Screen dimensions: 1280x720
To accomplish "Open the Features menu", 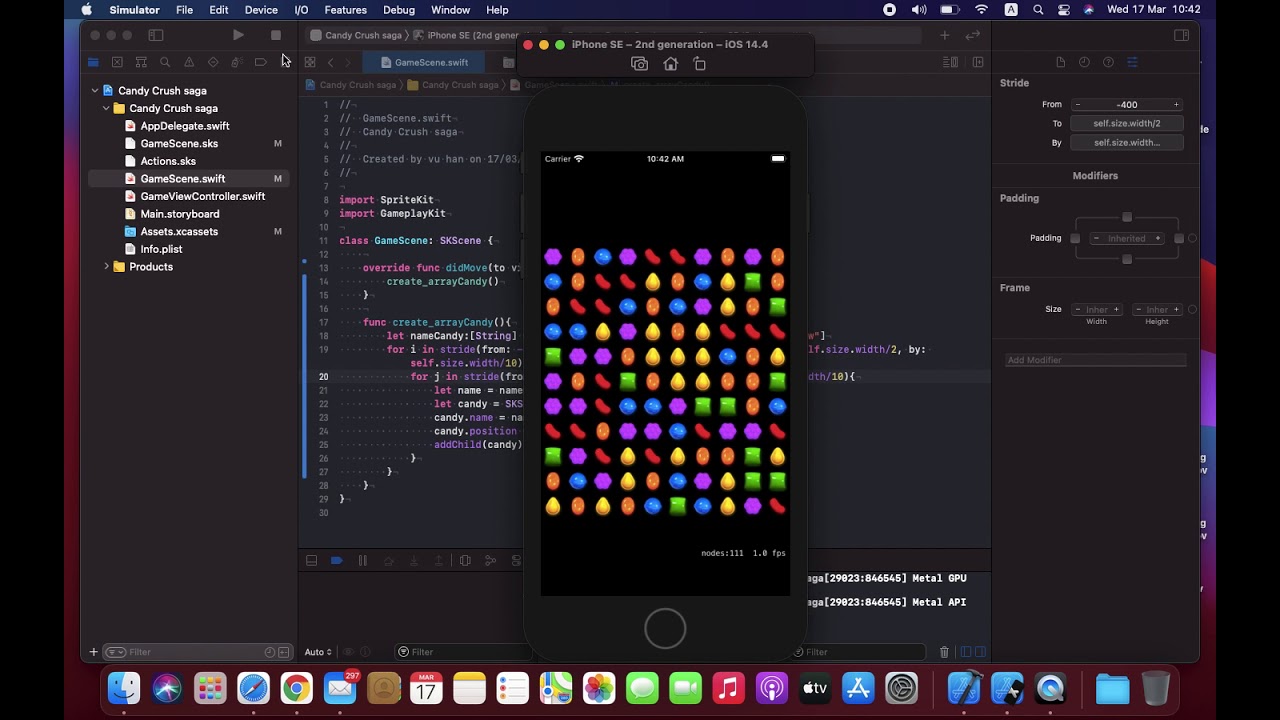I will 345,10.
